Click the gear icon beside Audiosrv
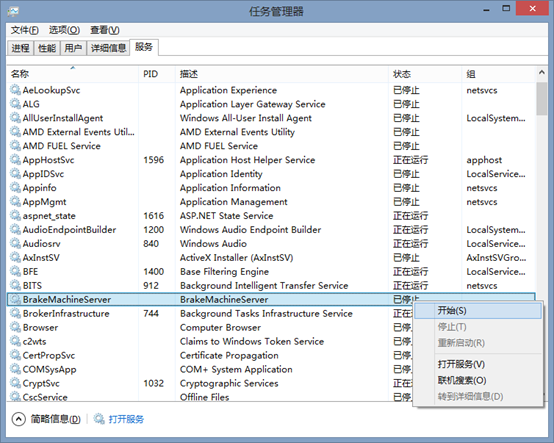The height and width of the screenshot is (443, 554). click(x=15, y=243)
